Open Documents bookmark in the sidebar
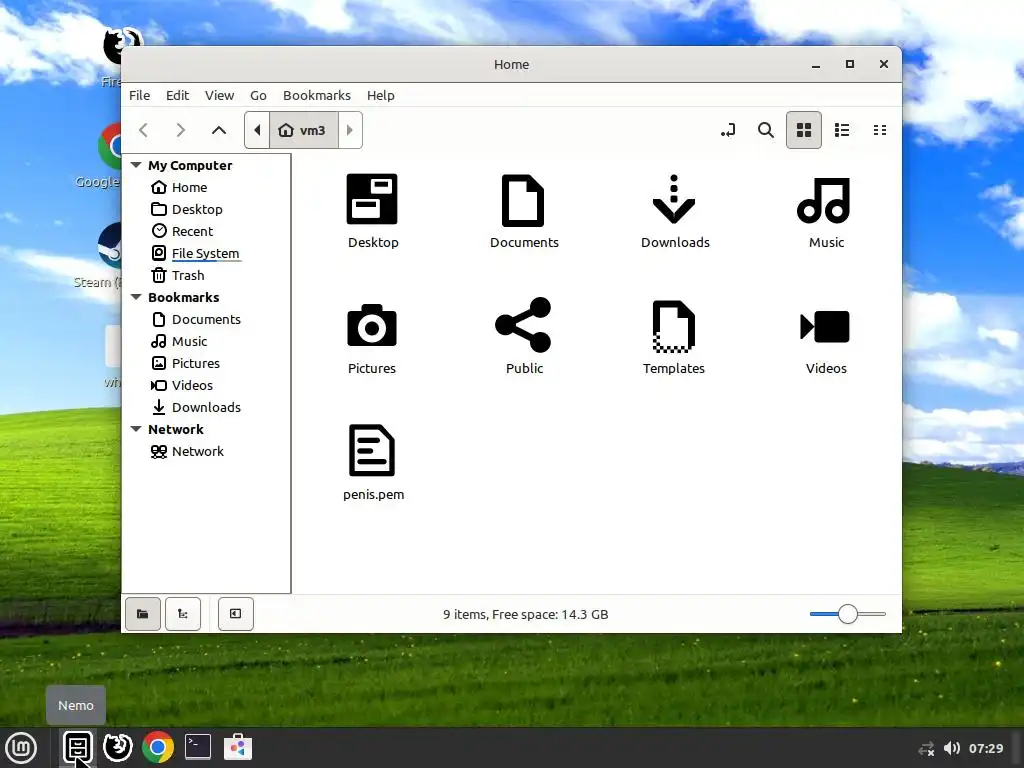1024x768 pixels. point(206,319)
